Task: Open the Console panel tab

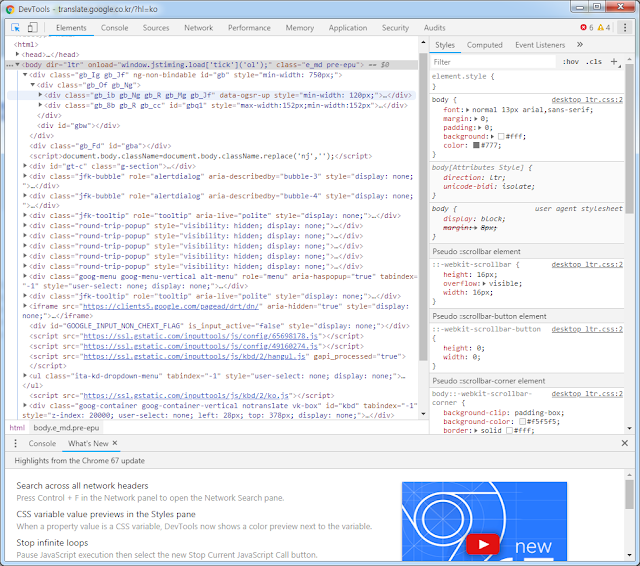Action: (x=114, y=28)
